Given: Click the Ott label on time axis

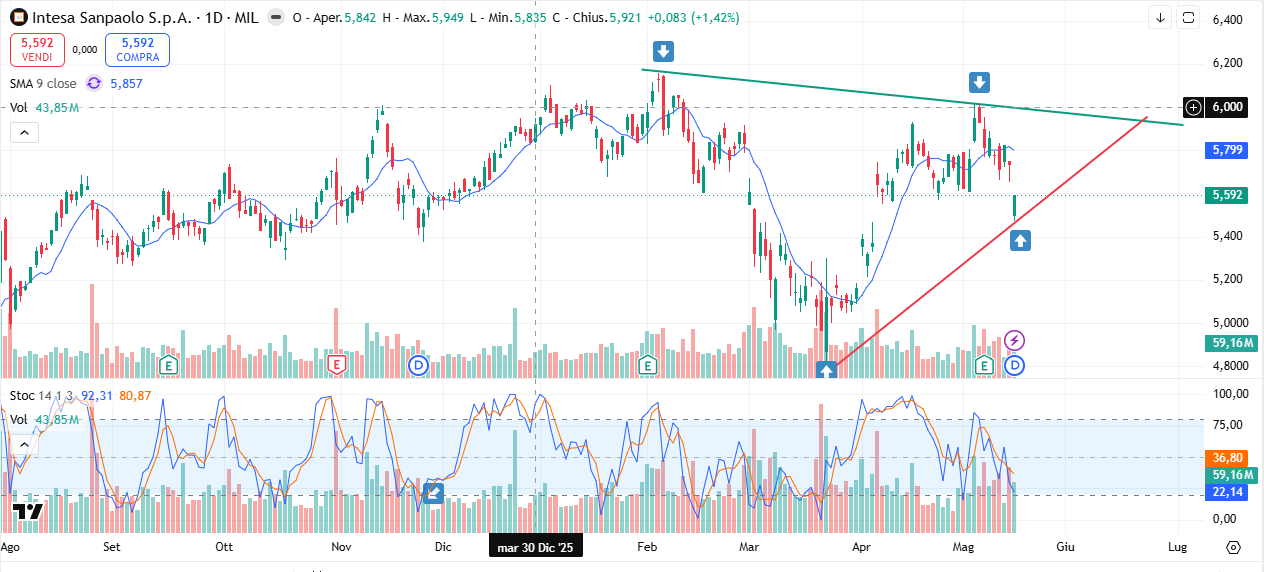Looking at the screenshot, I should (x=224, y=547).
